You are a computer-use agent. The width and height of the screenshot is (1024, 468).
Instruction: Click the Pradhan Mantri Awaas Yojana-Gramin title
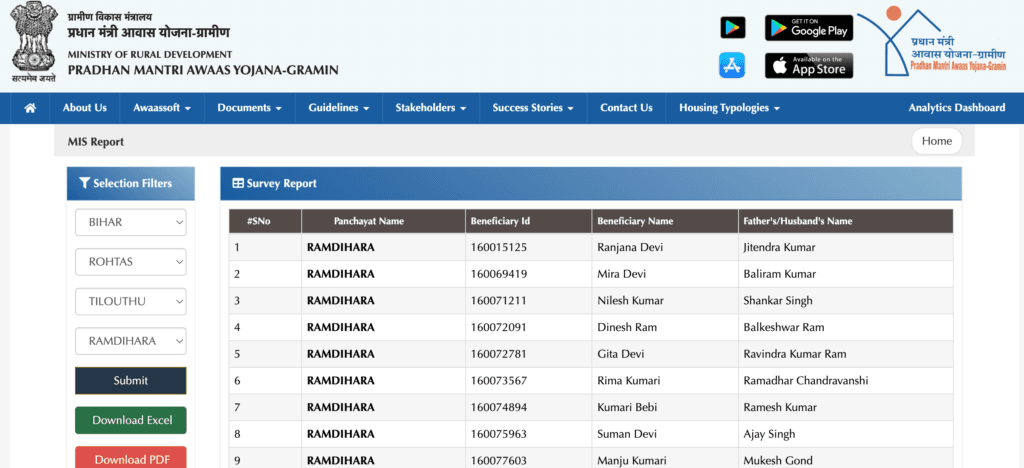pyautogui.click(x=203, y=70)
